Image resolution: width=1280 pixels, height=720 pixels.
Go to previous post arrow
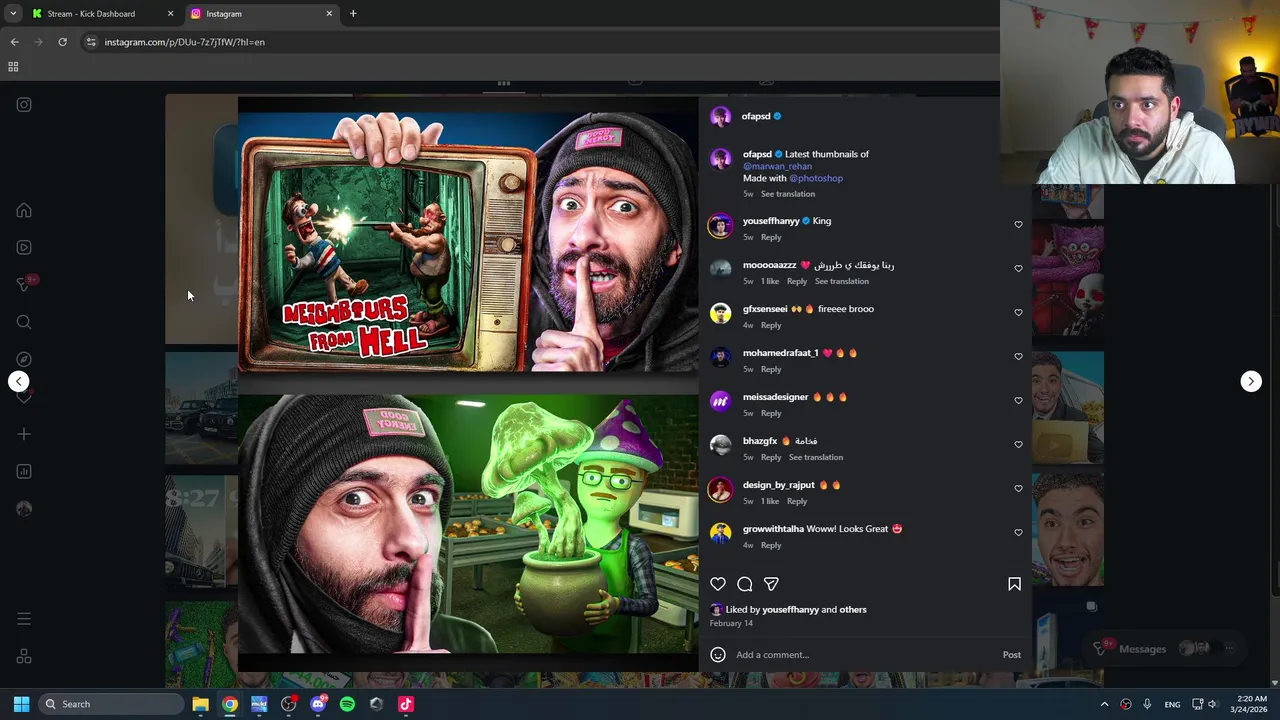coord(19,381)
